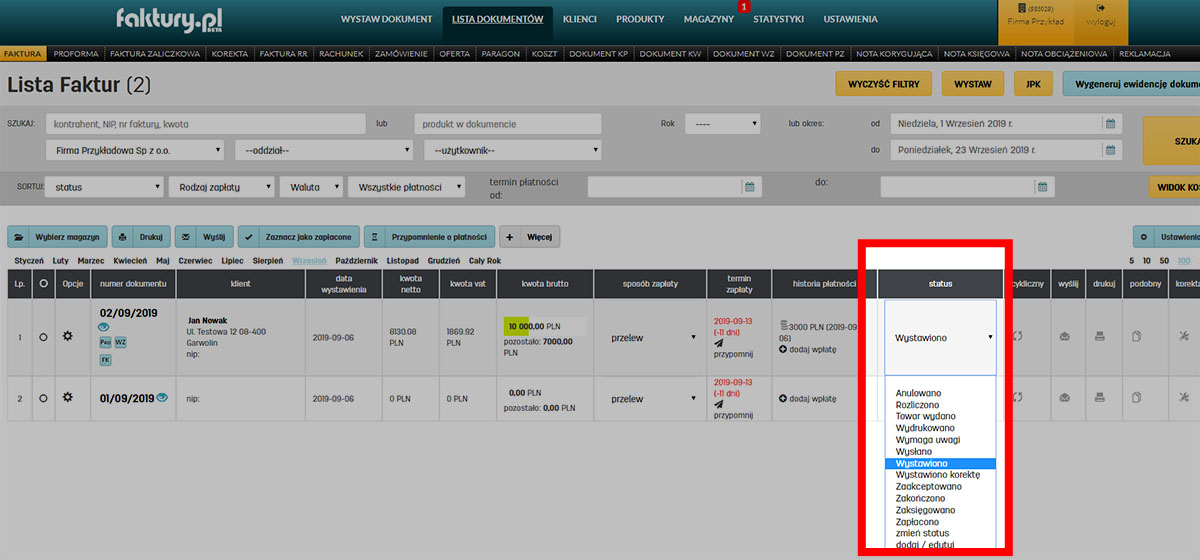The width and height of the screenshot is (1200, 560).
Task: Select the radio button for row 2
Action: pos(42,398)
